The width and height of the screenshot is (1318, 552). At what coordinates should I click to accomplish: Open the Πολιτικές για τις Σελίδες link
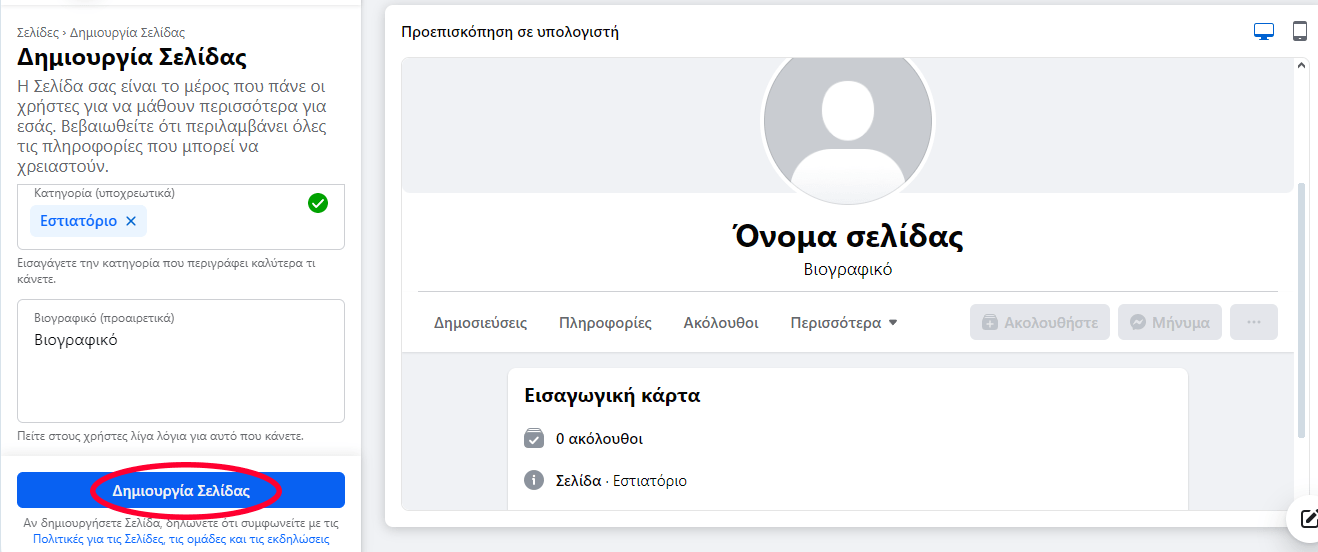(181, 538)
